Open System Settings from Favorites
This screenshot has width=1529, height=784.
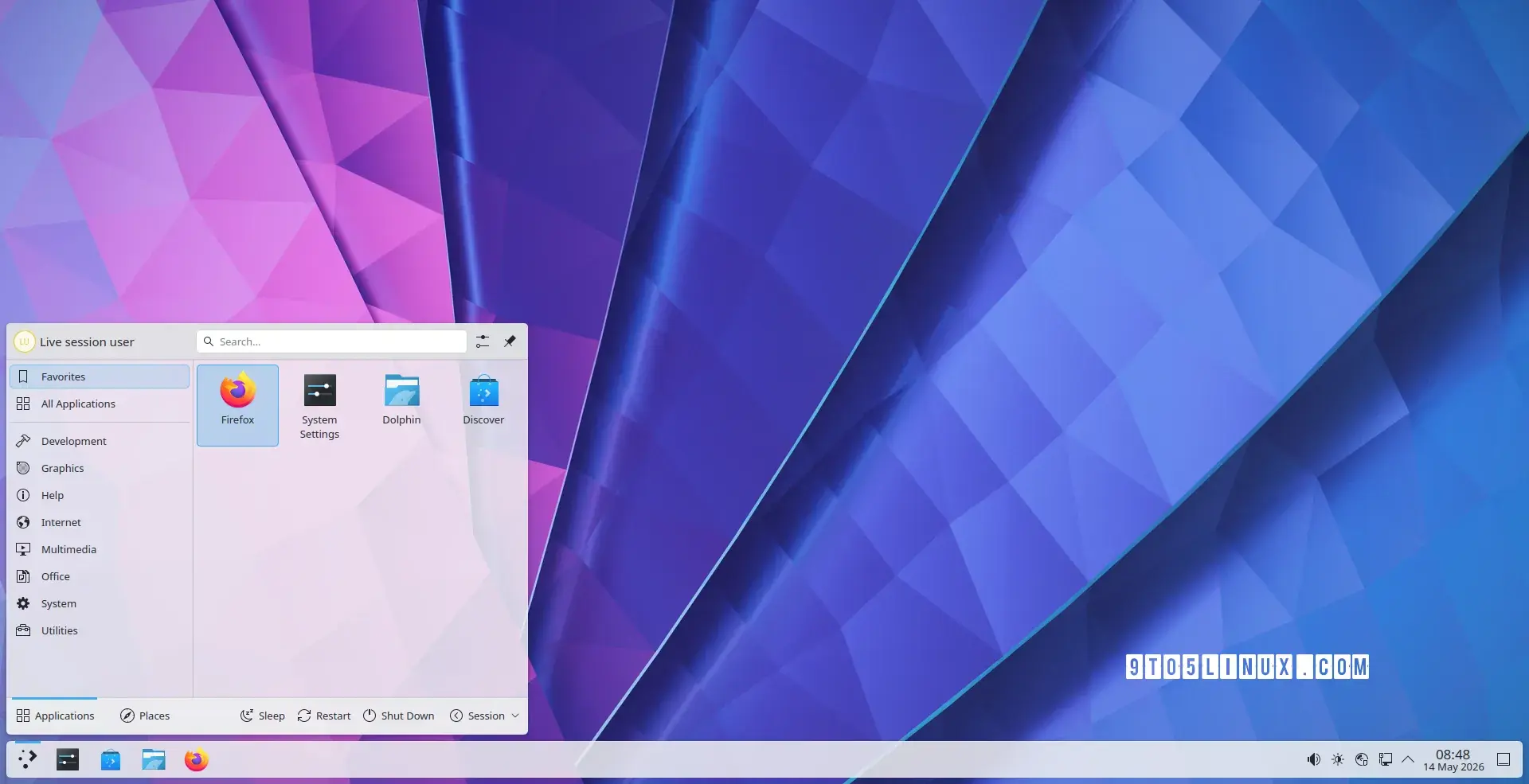point(319,405)
